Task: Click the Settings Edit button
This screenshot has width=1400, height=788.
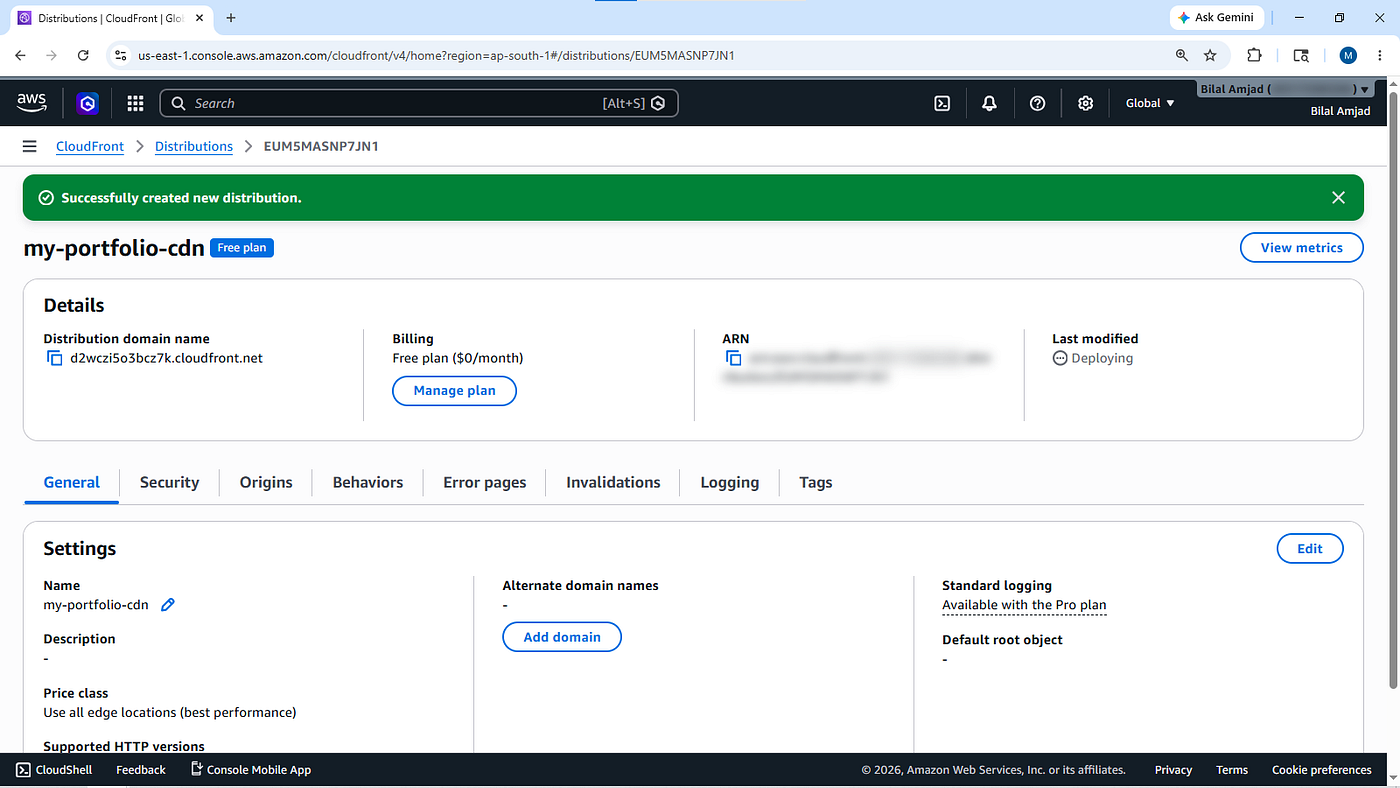Action: point(1310,548)
